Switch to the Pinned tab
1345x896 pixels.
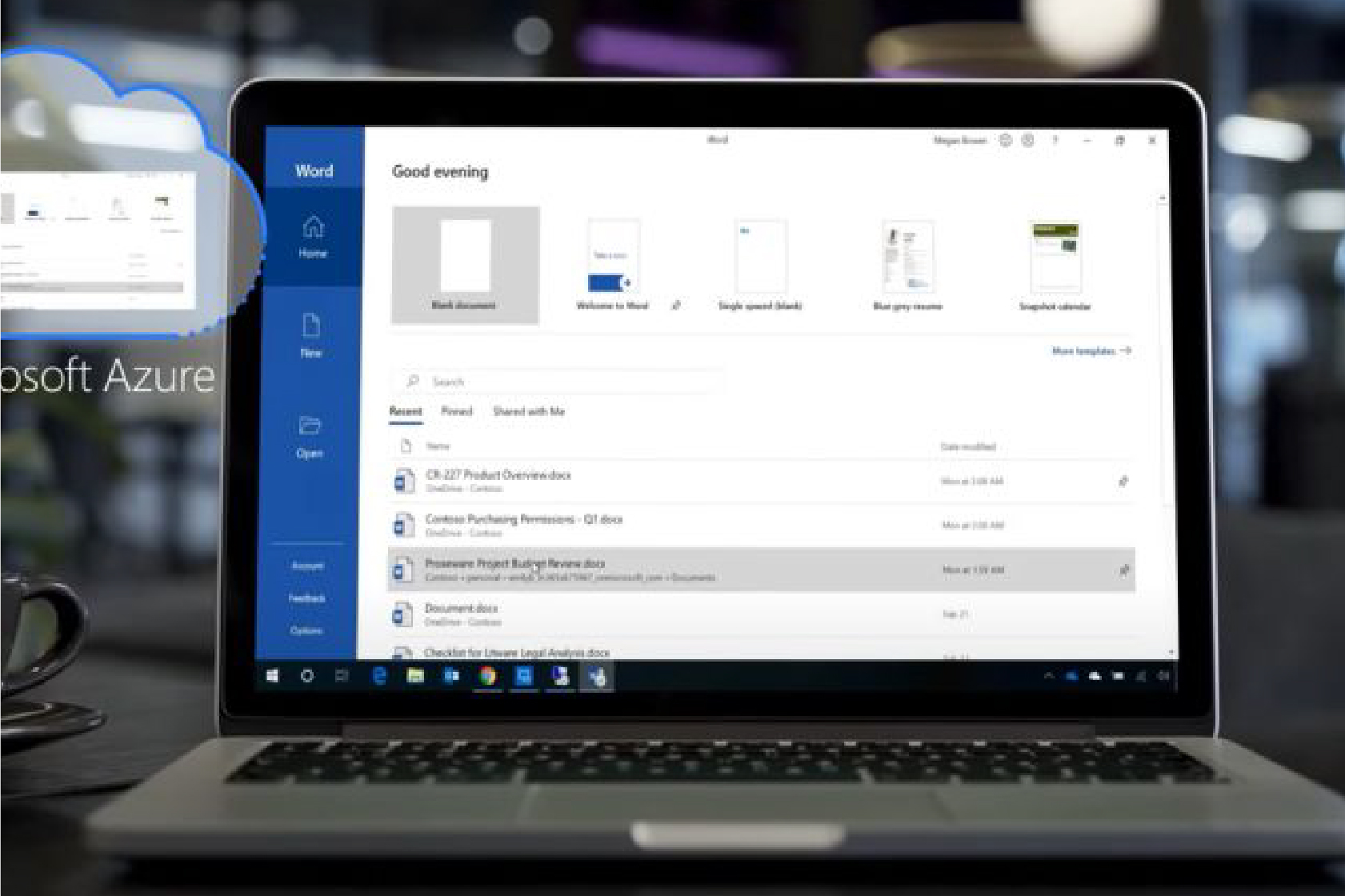coord(457,411)
